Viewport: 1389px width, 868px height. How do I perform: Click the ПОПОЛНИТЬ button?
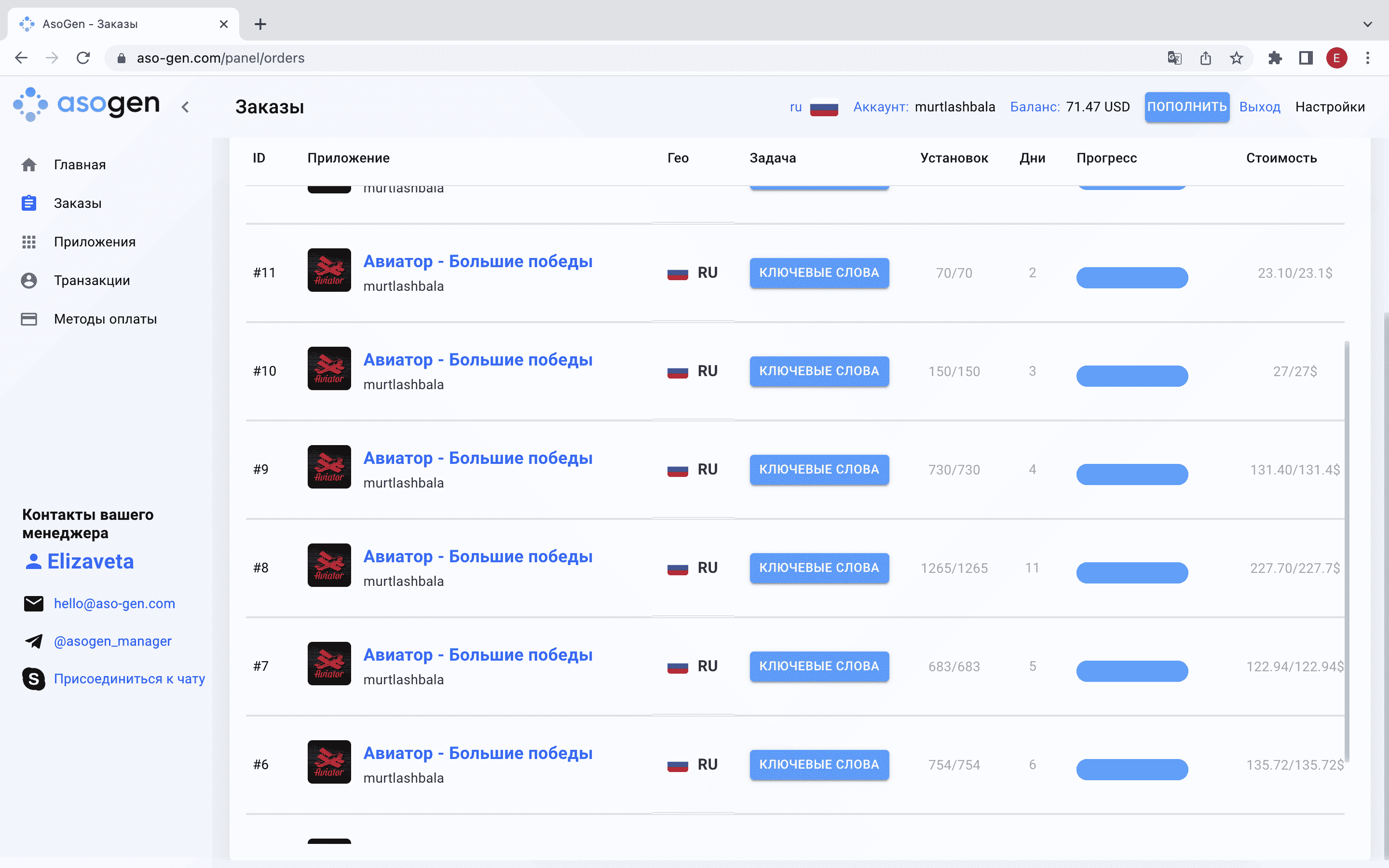click(x=1186, y=107)
